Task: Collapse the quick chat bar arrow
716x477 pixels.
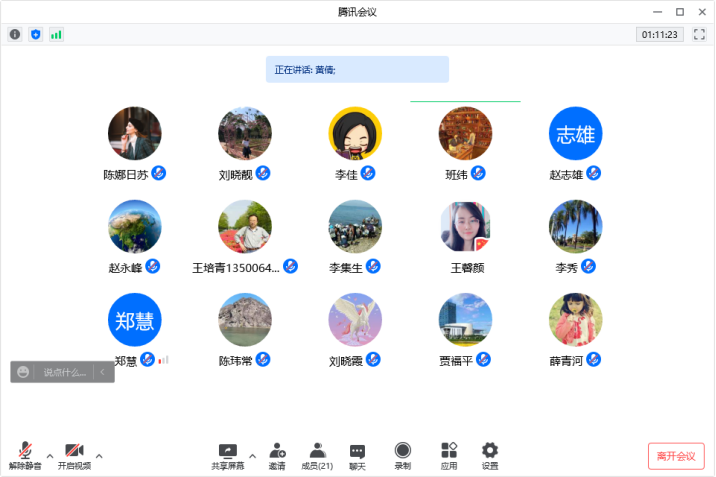Action: click(x=102, y=372)
